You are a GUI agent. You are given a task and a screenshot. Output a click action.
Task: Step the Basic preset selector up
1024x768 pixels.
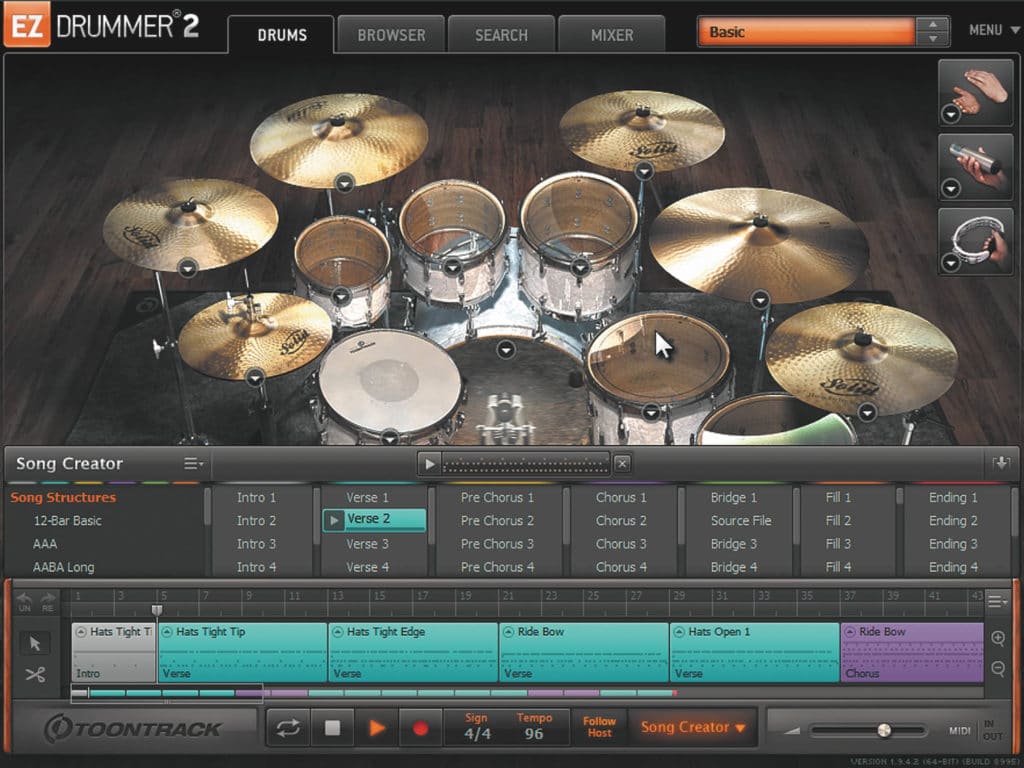933,24
